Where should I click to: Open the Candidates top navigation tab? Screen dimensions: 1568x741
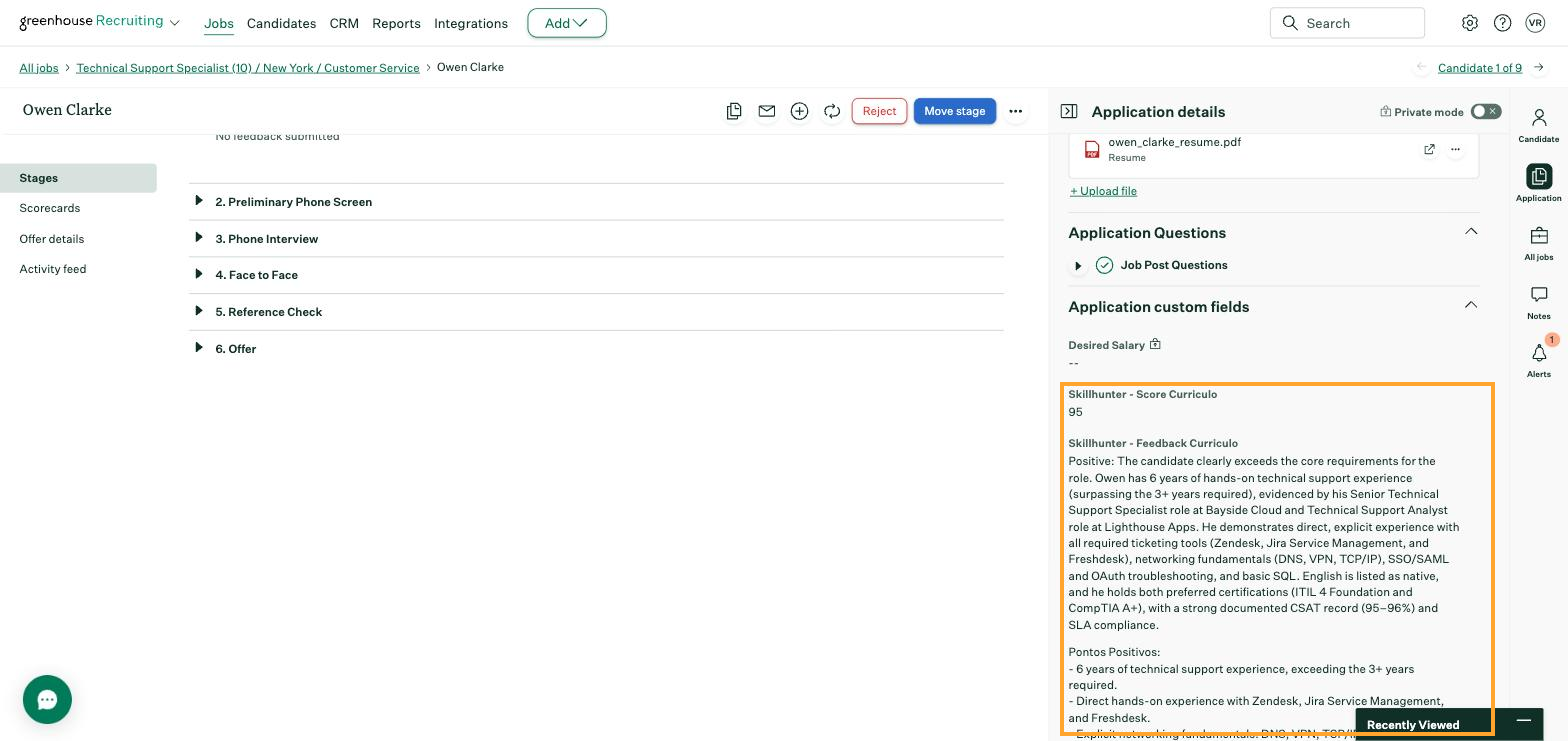pos(281,23)
